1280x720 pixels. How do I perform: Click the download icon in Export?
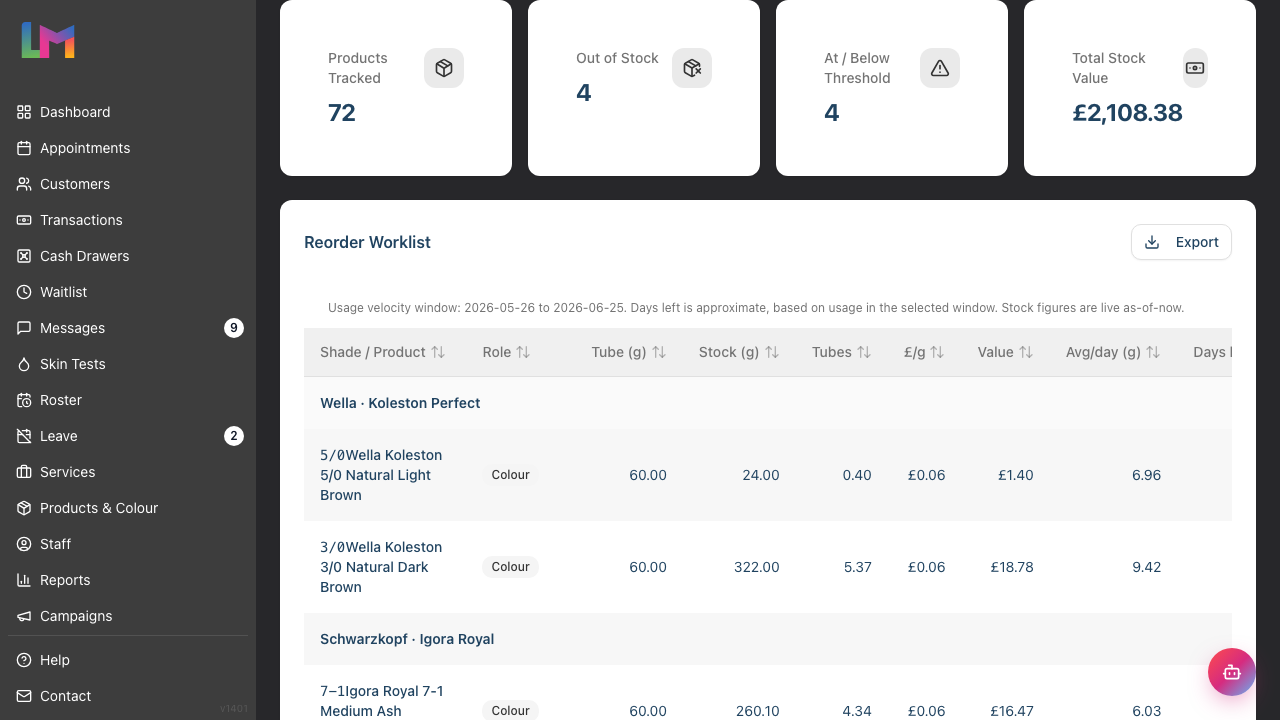1152,242
